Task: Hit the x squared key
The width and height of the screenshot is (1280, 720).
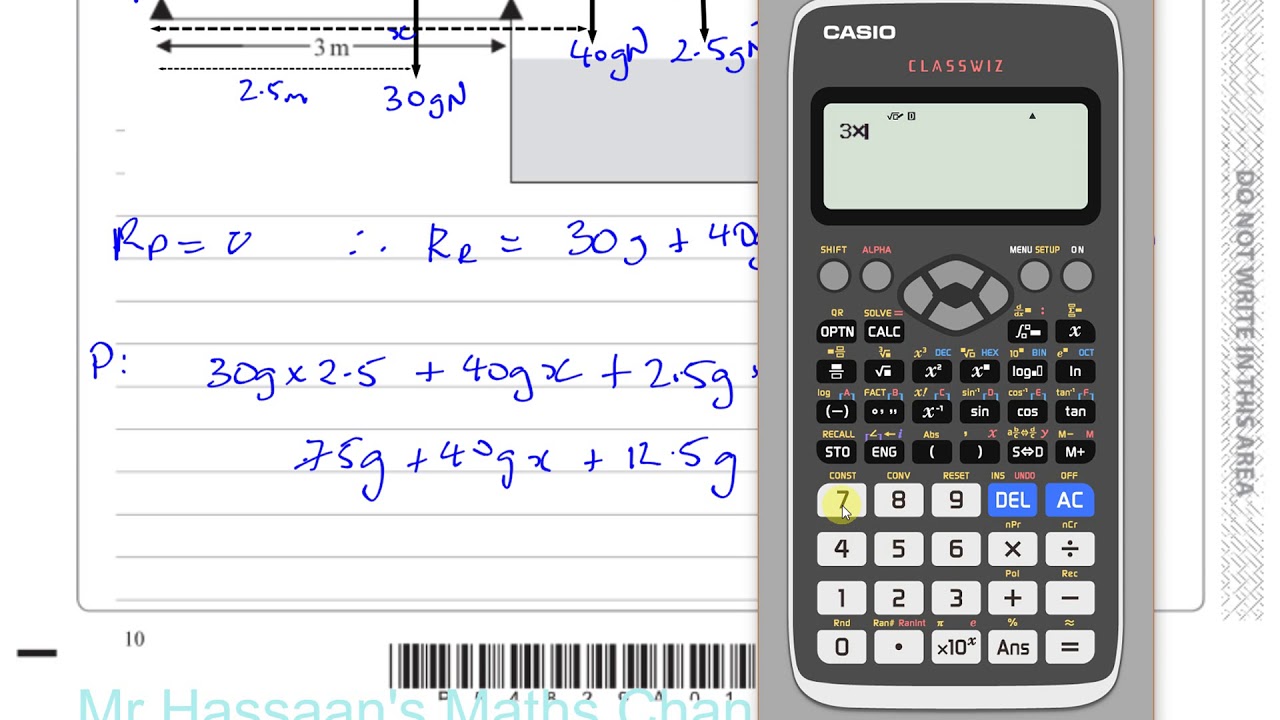Action: (932, 371)
